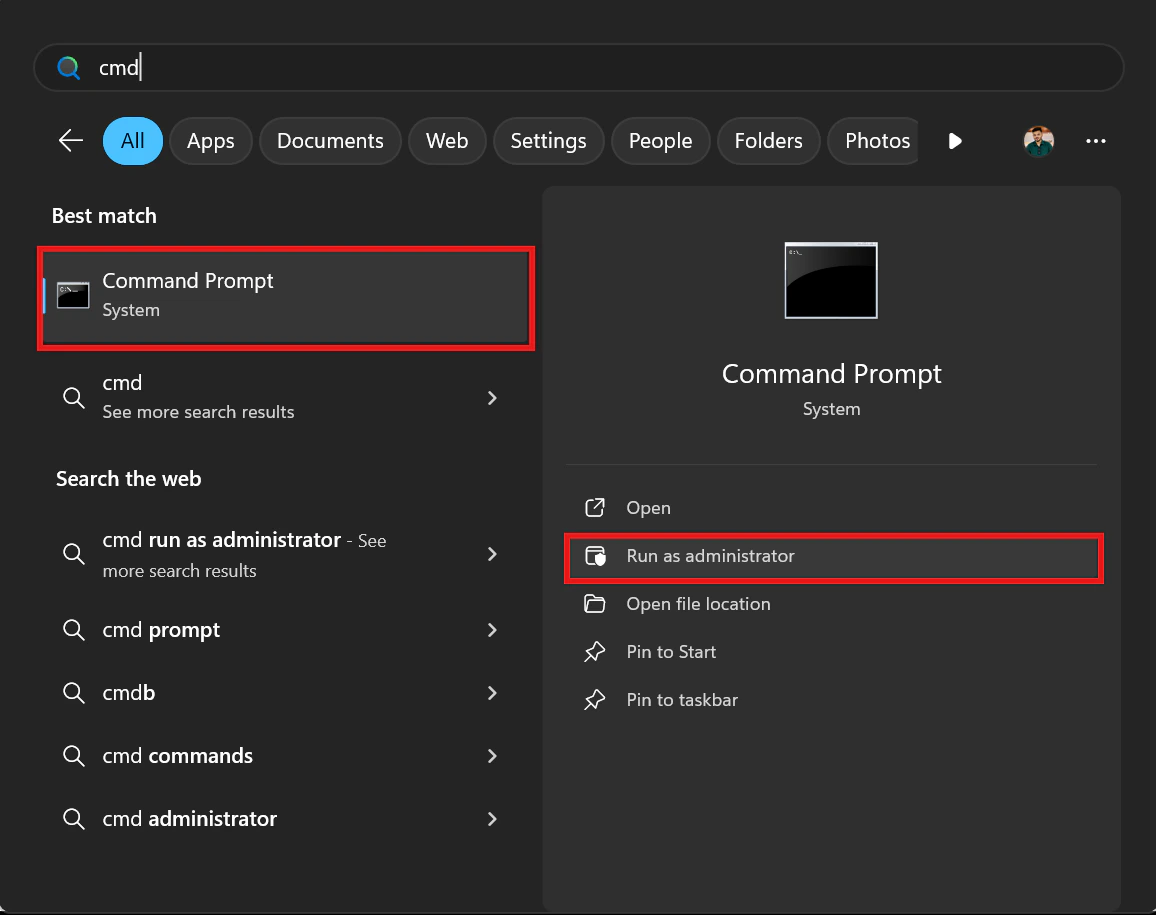Screen dimensions: 1156x915
Task: Click the Open file location folder icon
Action: coord(595,604)
